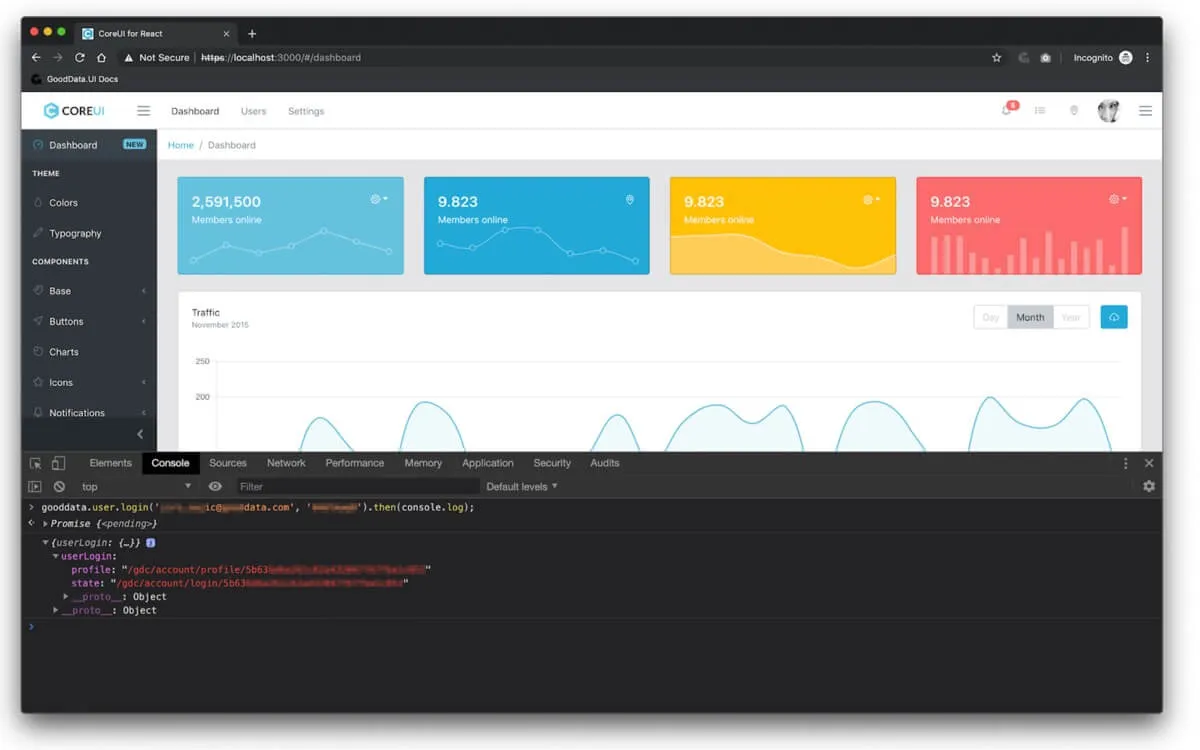Click the eye watch-expression icon in DevTools

click(x=215, y=486)
